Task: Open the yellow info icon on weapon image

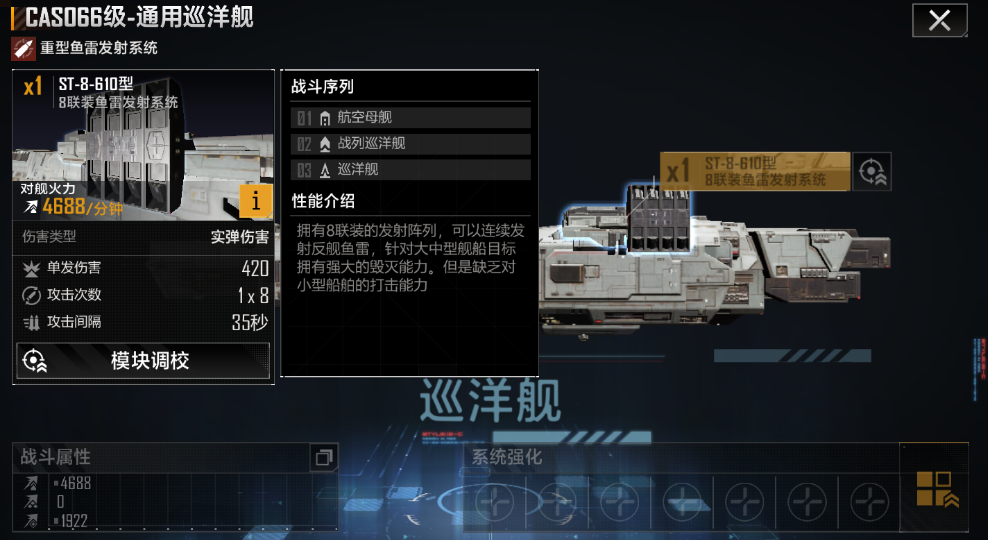Action: click(x=255, y=201)
